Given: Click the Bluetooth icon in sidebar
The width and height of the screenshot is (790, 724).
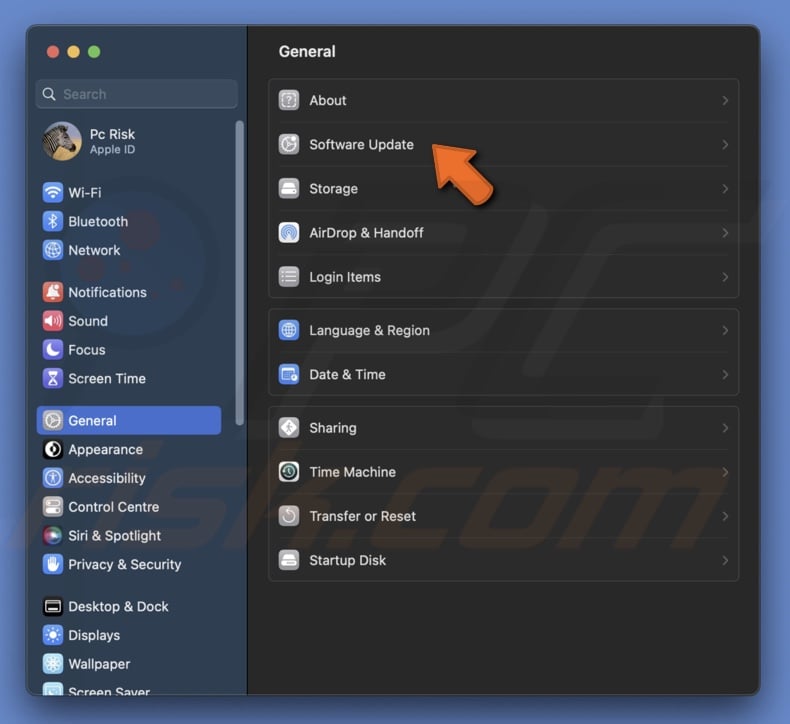Looking at the screenshot, I should pos(53,221).
